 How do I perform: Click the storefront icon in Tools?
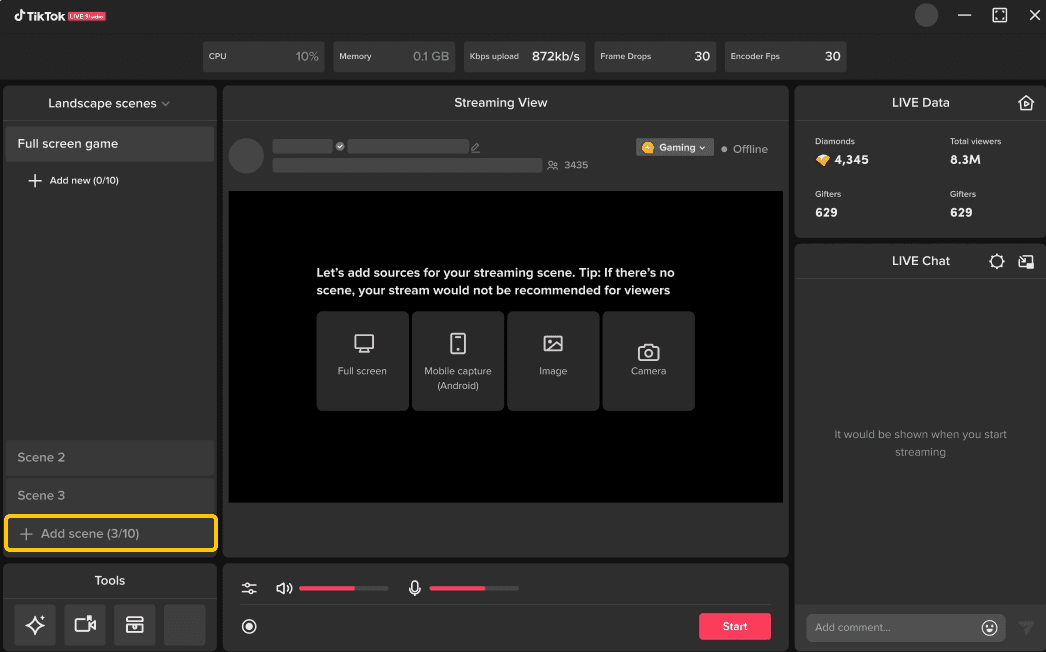tap(135, 625)
